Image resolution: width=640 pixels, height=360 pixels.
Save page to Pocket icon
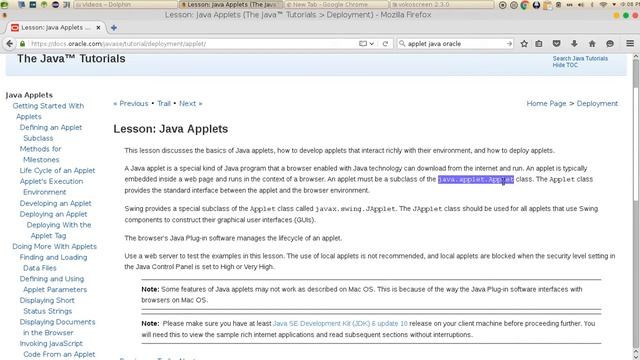[556, 44]
